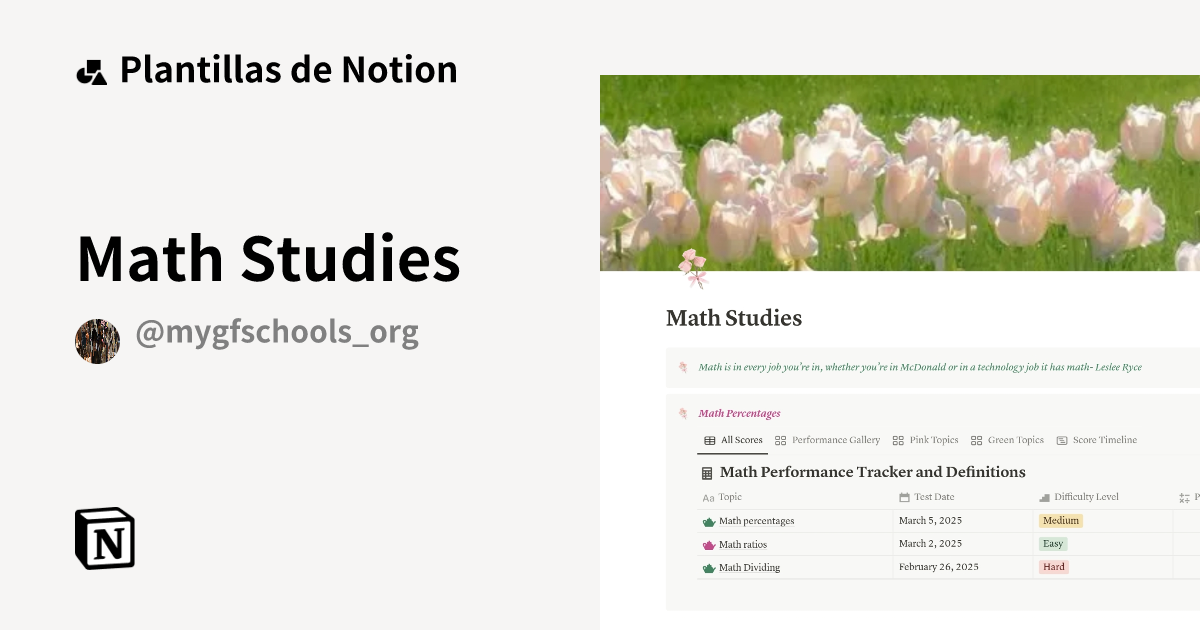Open the Math percentages row page

[x=755, y=520]
